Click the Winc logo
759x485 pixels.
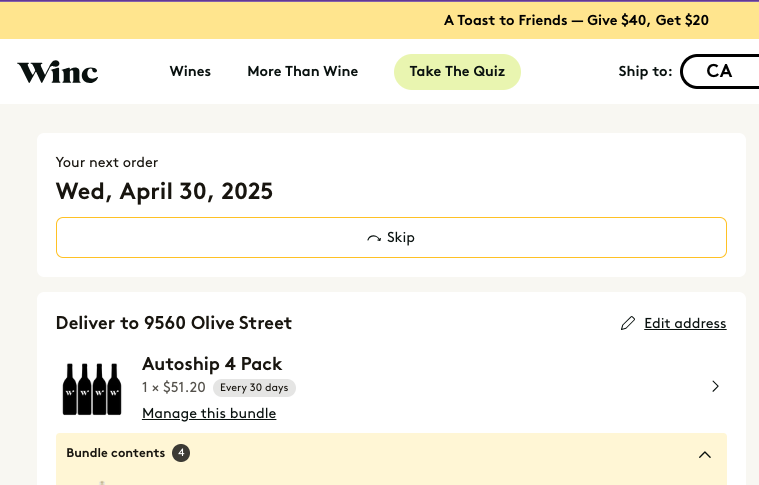[x=58, y=72]
